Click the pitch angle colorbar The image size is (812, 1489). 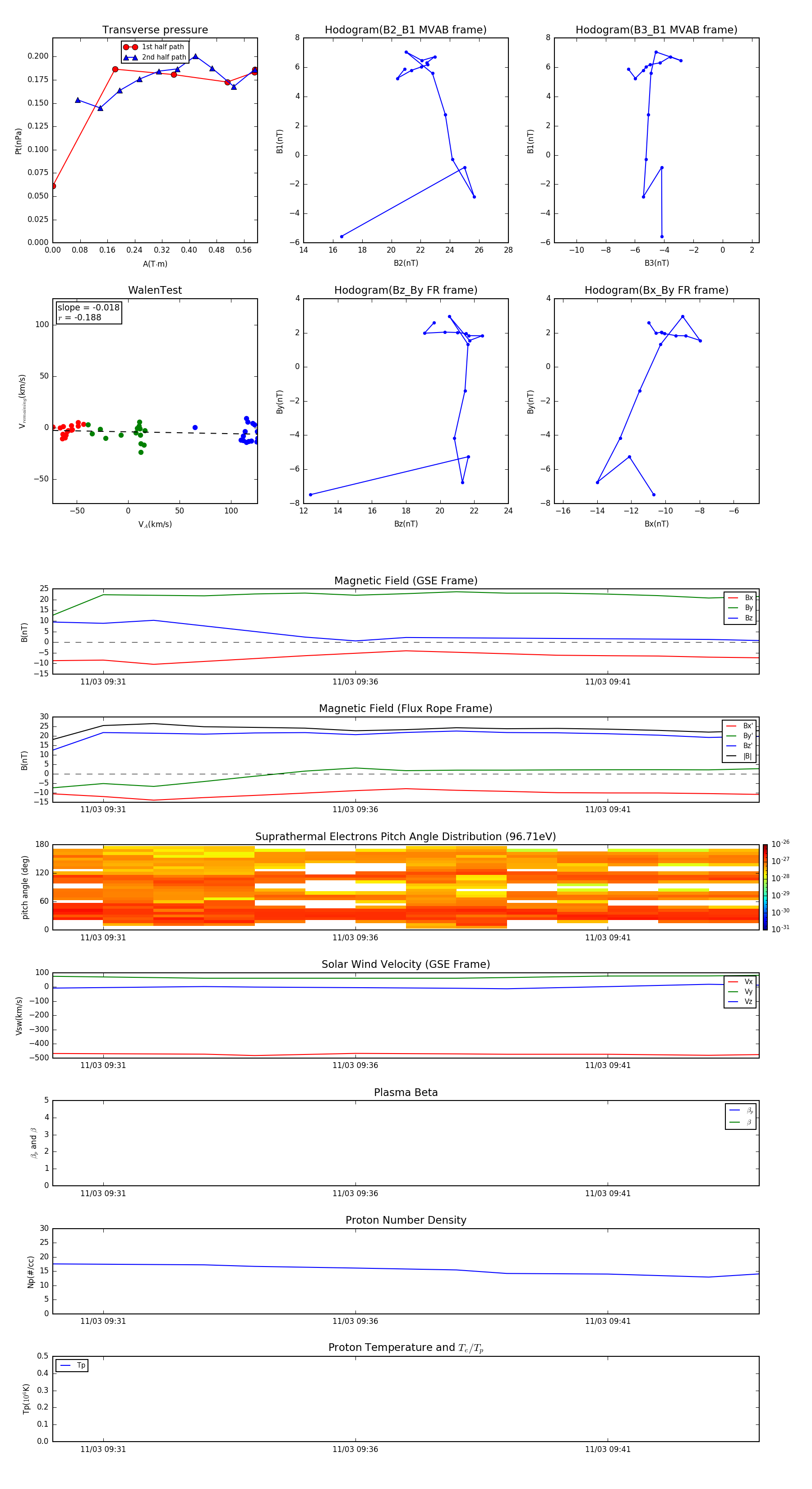click(x=765, y=887)
